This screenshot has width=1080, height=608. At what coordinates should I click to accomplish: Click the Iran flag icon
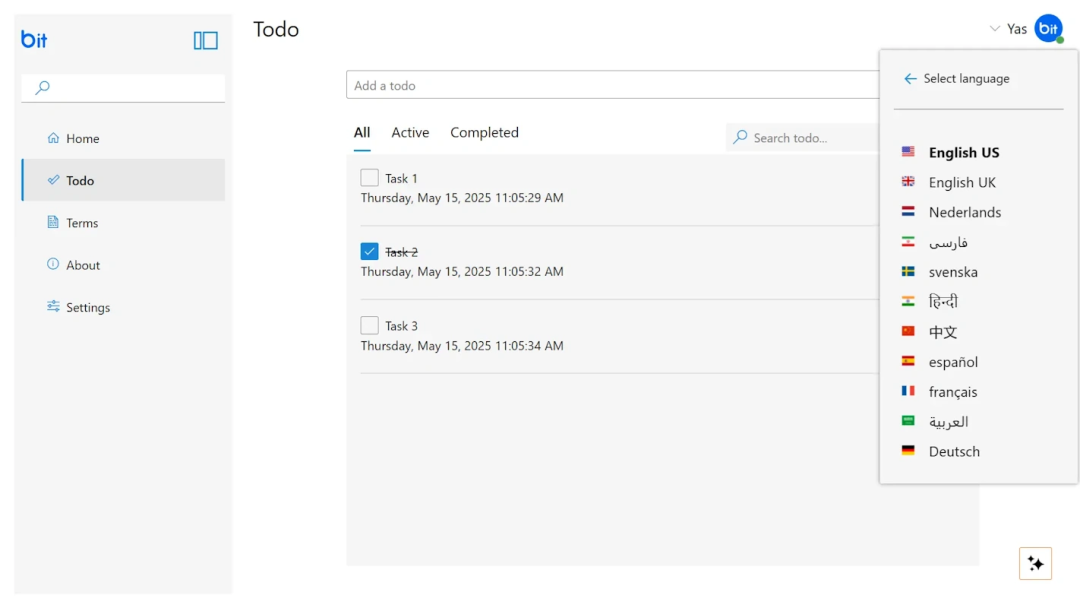(908, 241)
